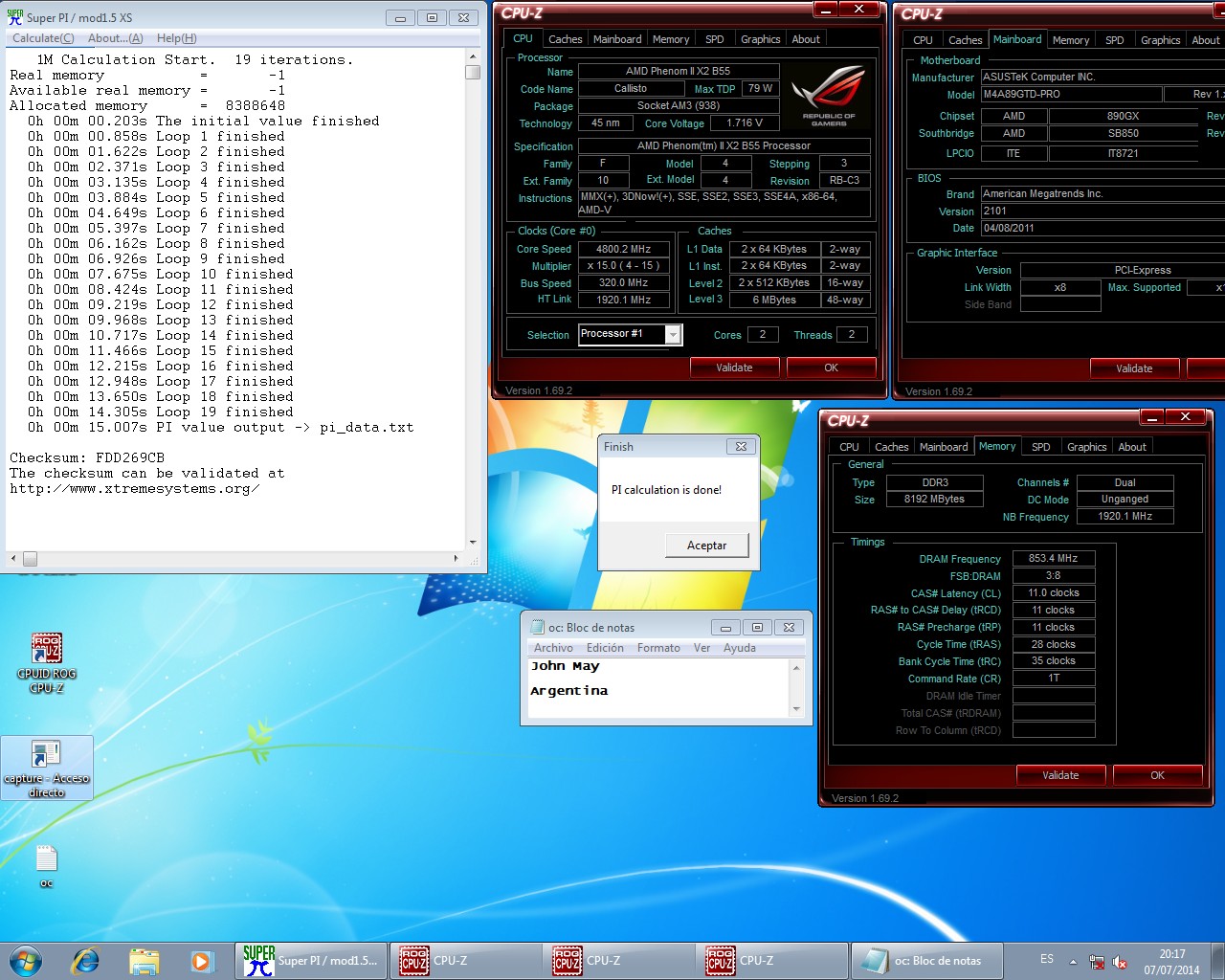Switch to the oc: Bloc de notas taskbar button
Viewport: 1225px width, 980px height.
926,960
